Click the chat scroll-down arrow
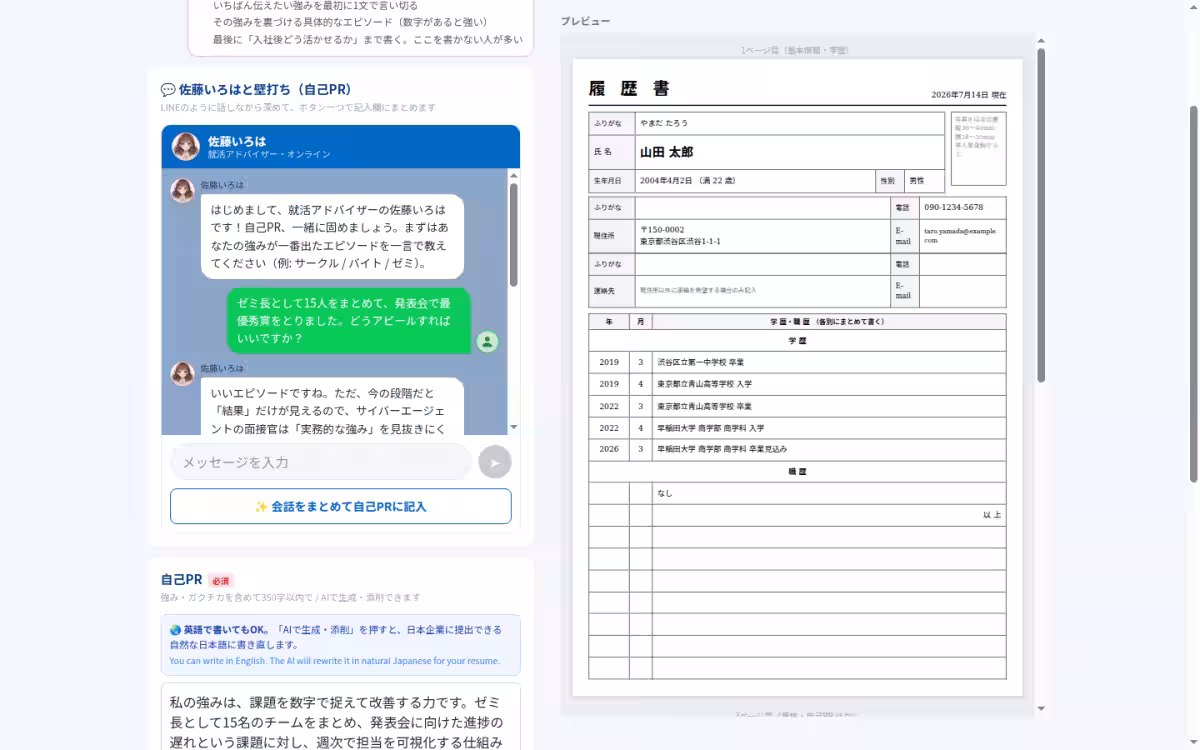1200x750 pixels. [514, 427]
